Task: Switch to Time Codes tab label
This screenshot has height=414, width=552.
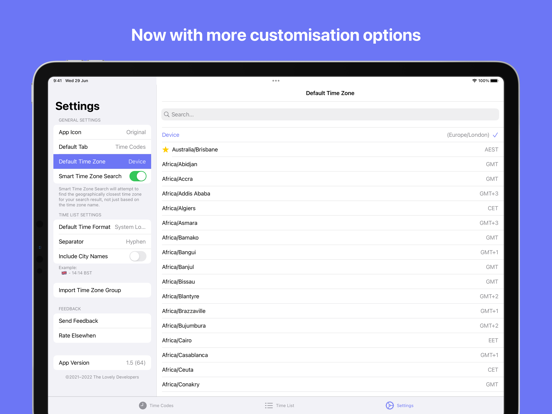Action: tap(162, 406)
